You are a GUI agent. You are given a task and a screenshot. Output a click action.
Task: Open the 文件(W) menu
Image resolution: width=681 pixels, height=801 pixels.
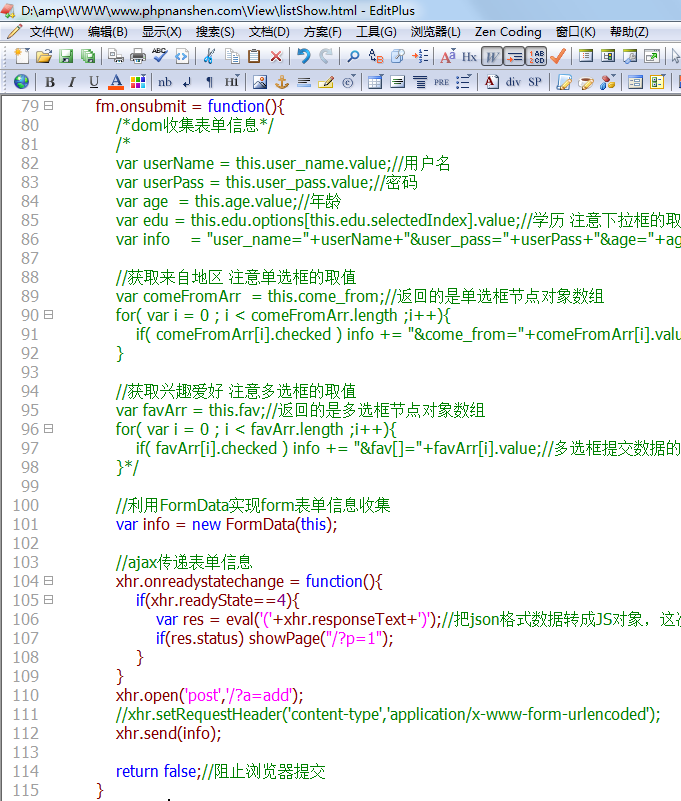[51, 32]
